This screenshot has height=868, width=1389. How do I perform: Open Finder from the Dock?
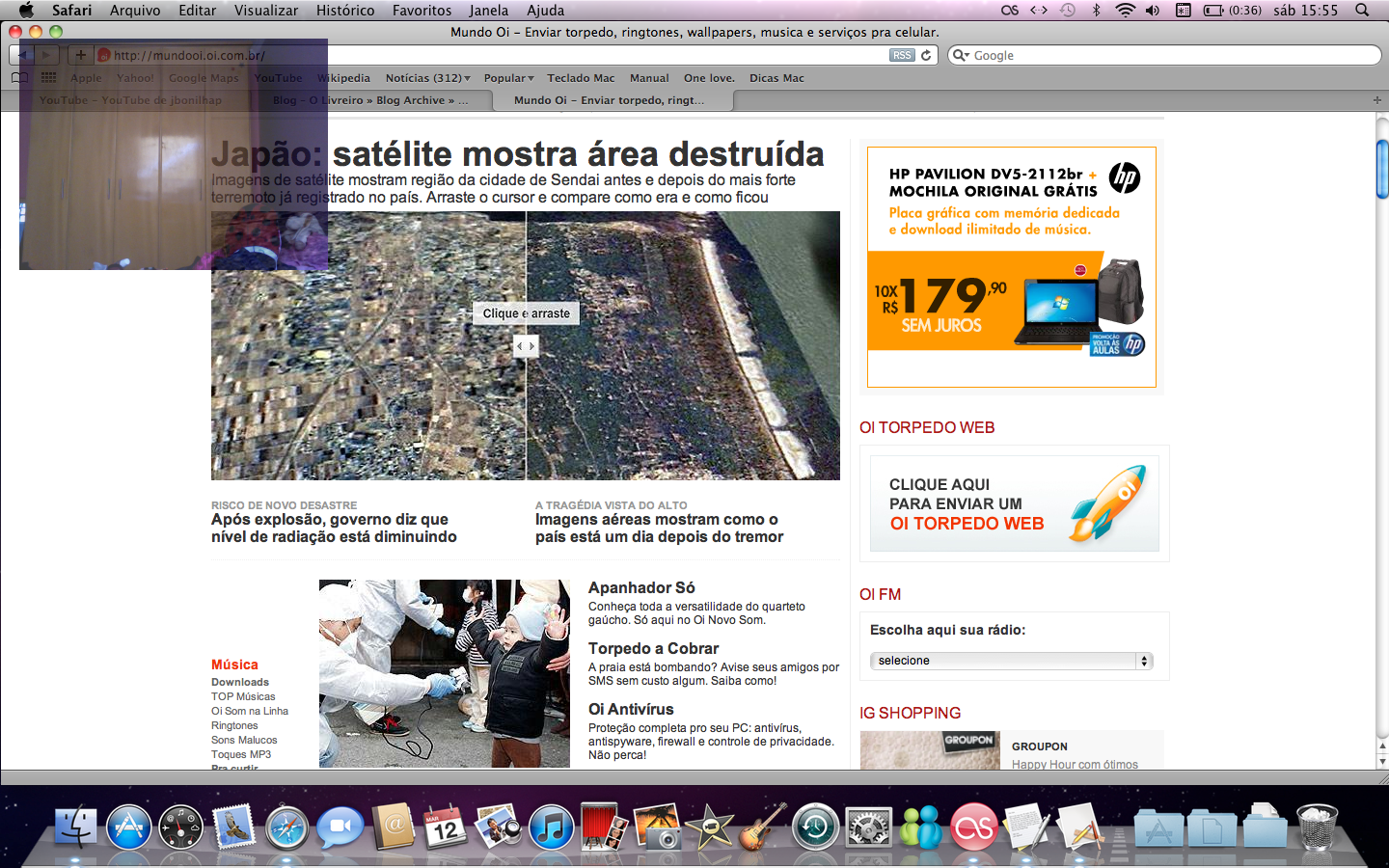click(x=75, y=827)
